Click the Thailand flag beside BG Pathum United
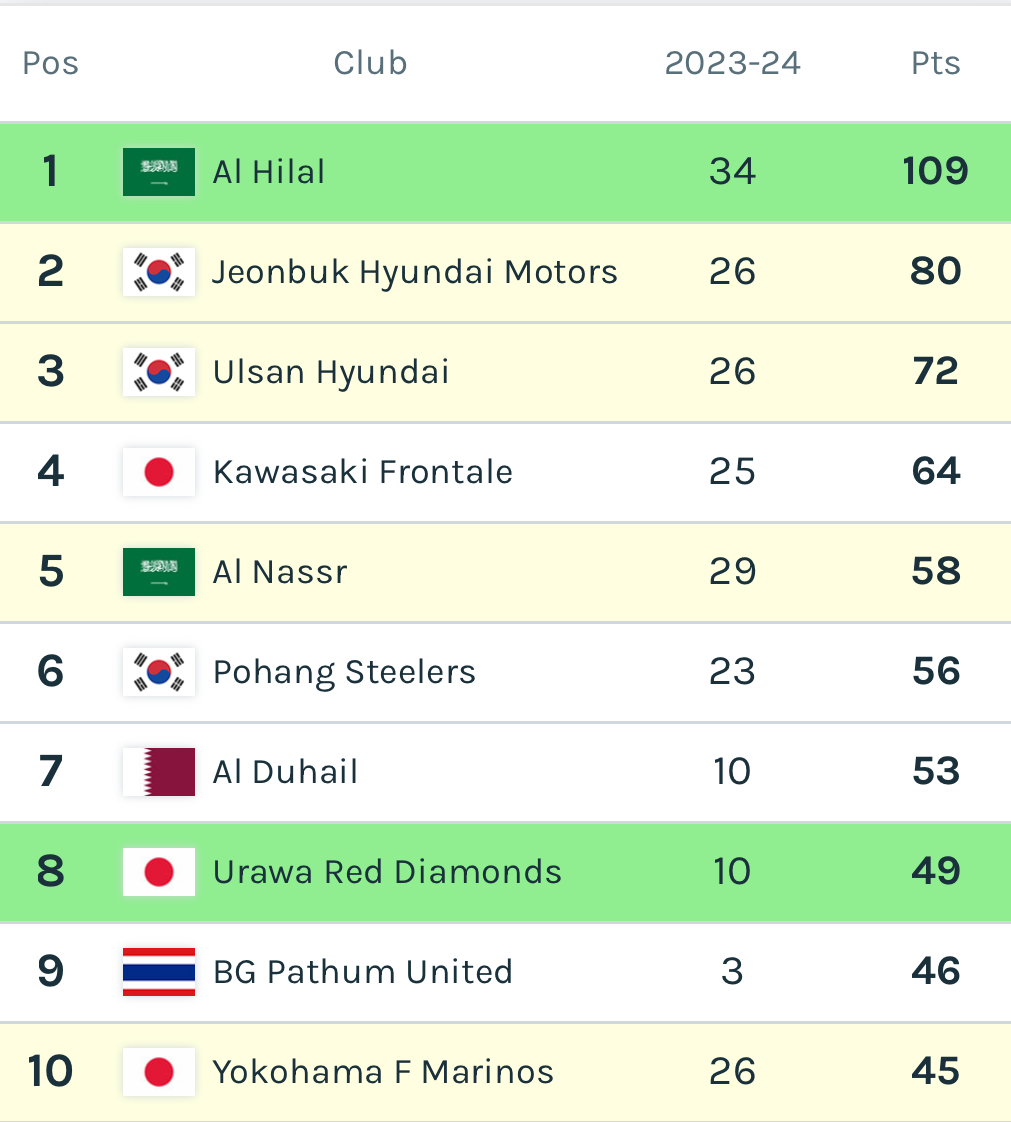1011x1122 pixels. (x=159, y=972)
